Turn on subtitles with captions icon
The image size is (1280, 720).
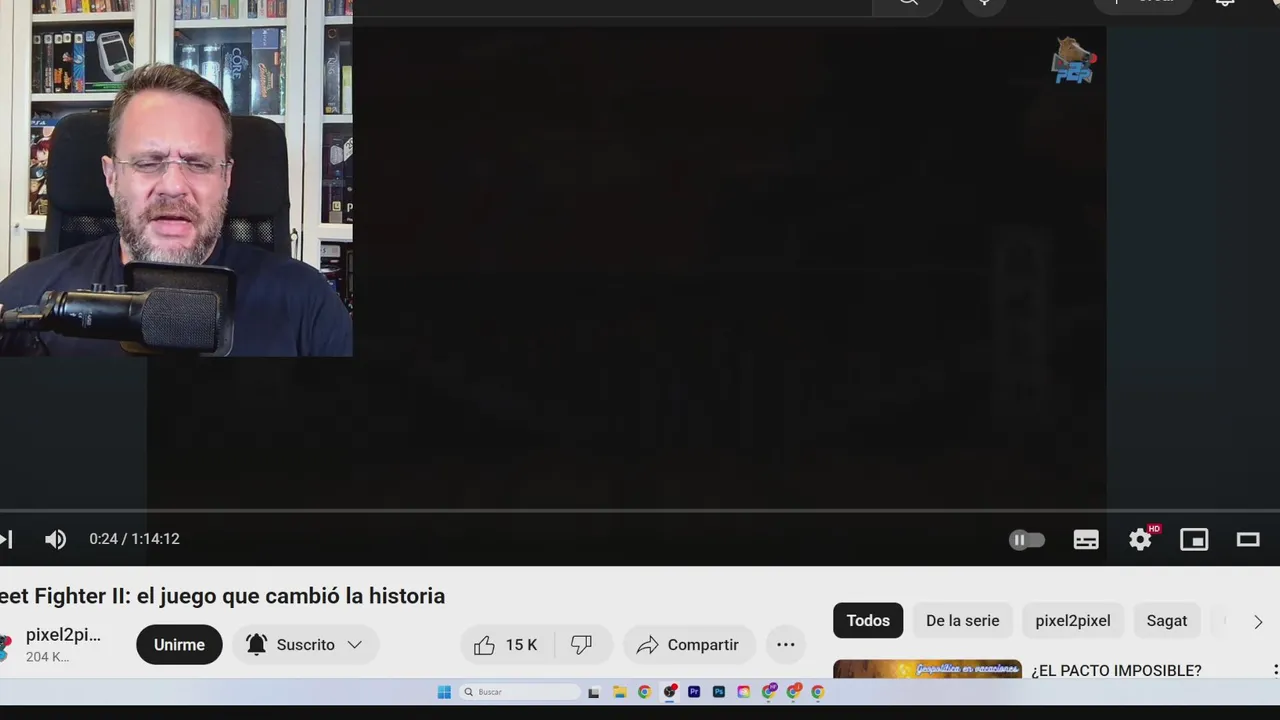click(1086, 540)
